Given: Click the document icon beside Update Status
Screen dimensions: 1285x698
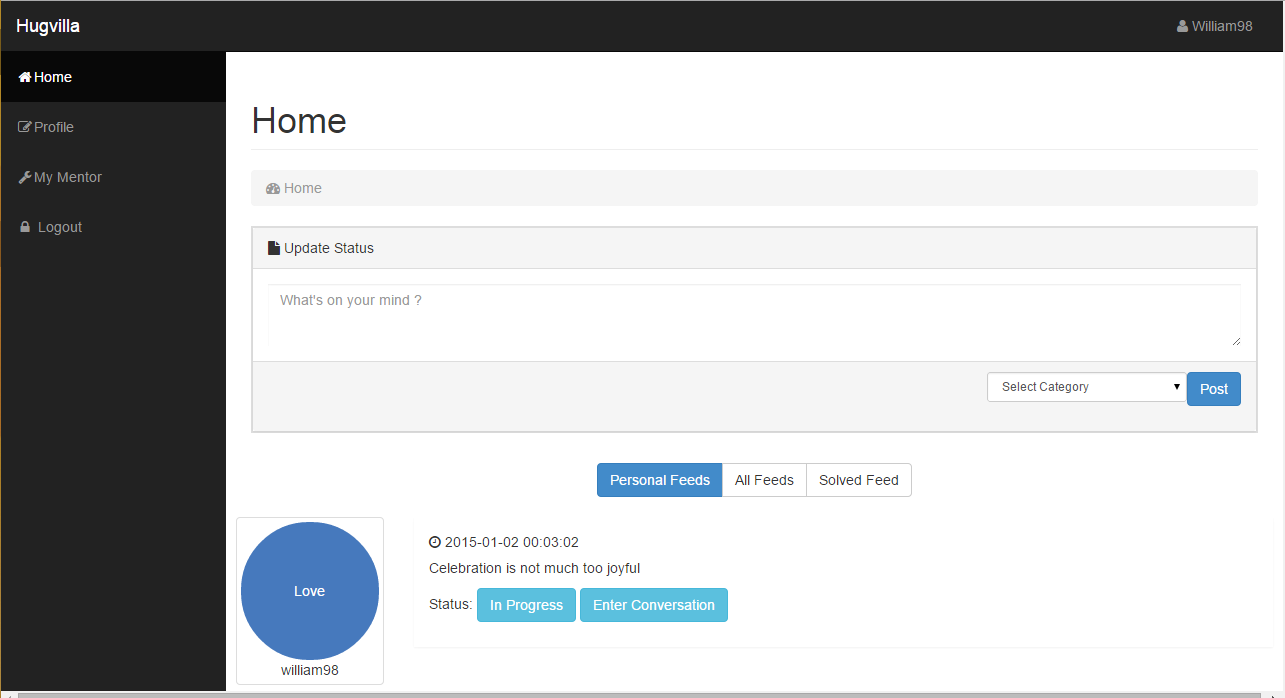Looking at the screenshot, I should (x=274, y=248).
